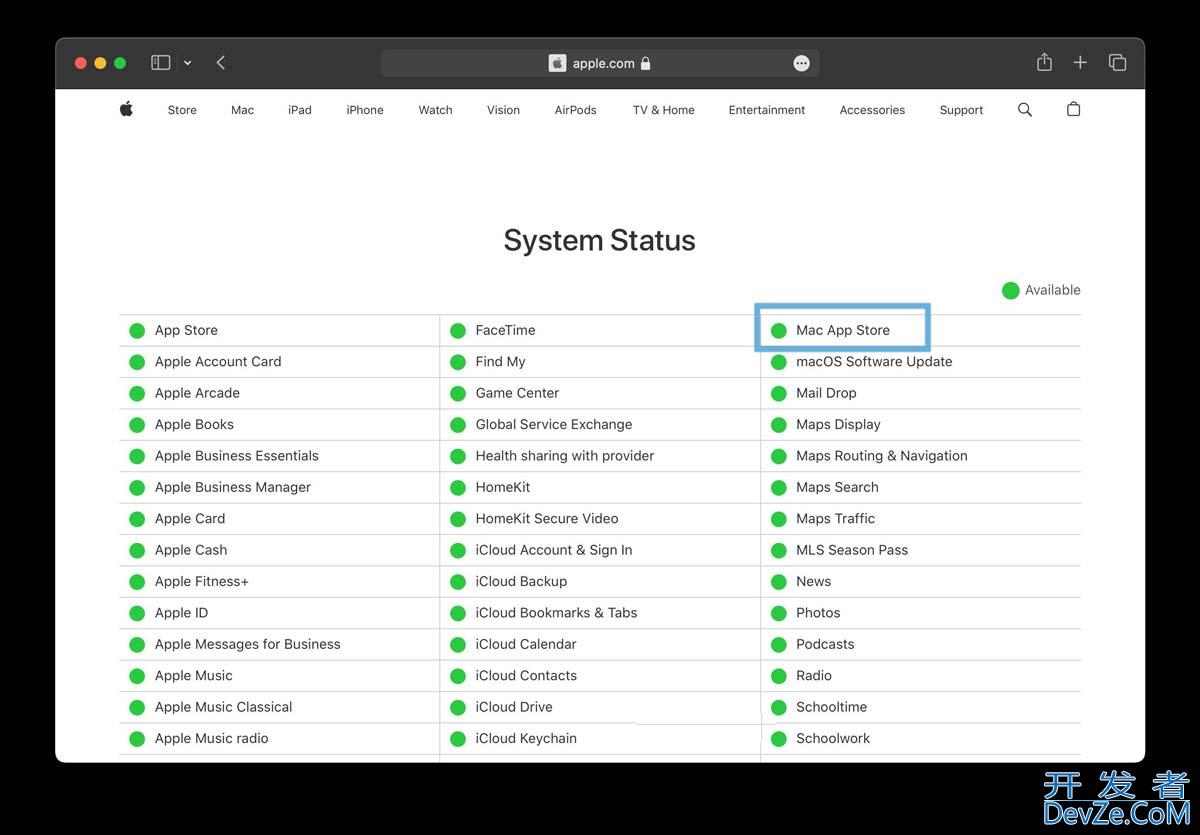This screenshot has width=1200, height=835.
Task: Open the TV & Home menu item
Action: coord(663,110)
